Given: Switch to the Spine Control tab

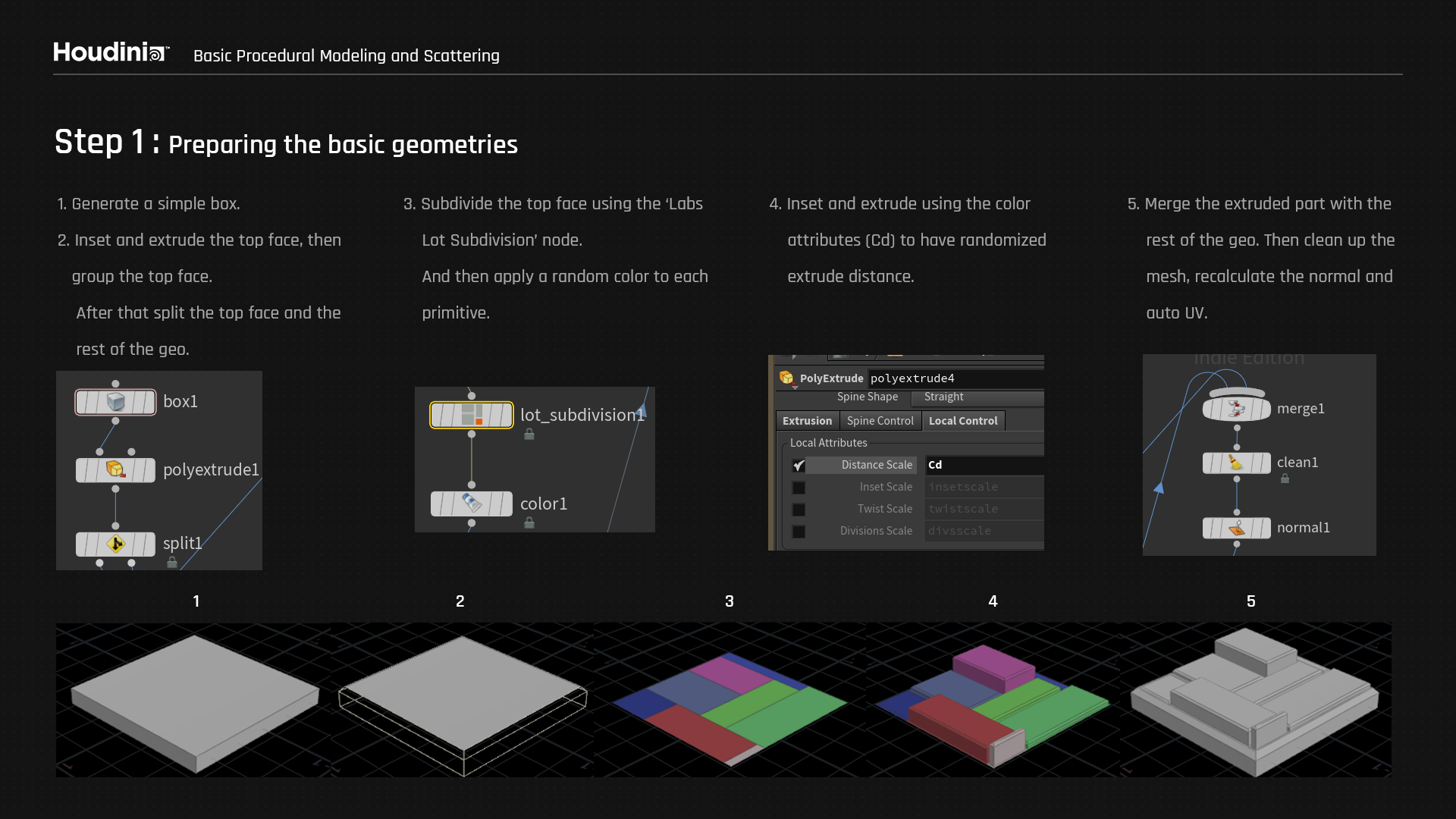Looking at the screenshot, I should [880, 421].
